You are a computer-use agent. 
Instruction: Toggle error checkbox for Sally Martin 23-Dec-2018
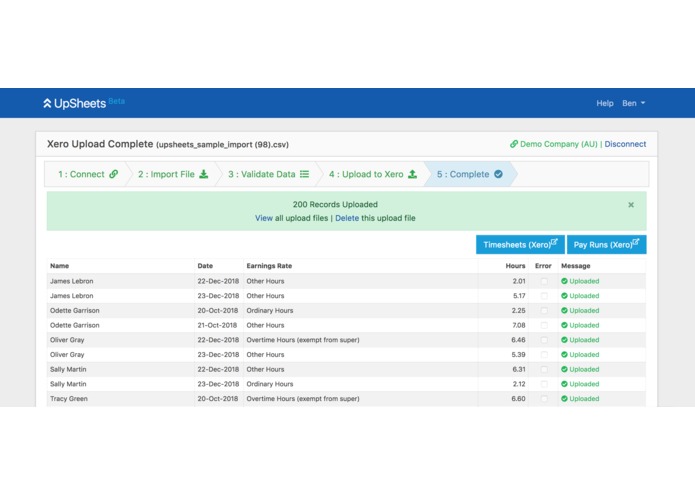point(544,384)
